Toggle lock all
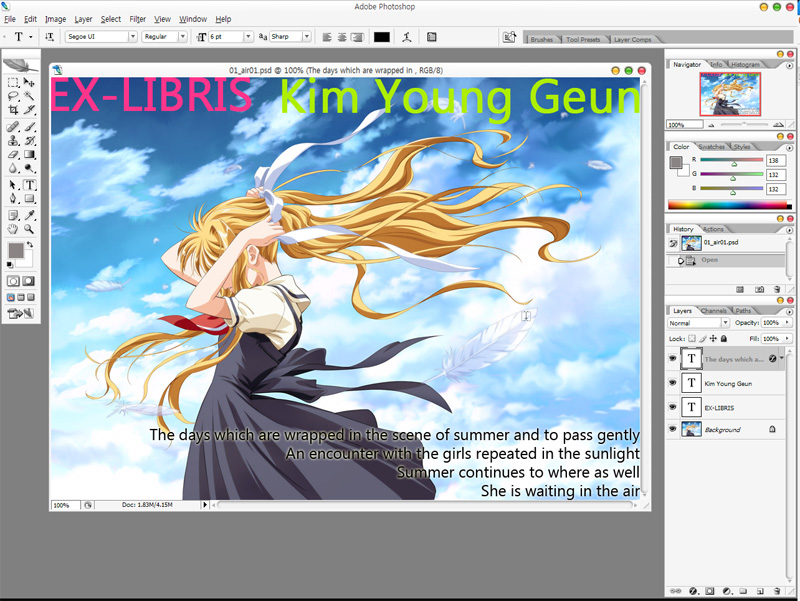800x601 pixels. pyautogui.click(x=723, y=338)
